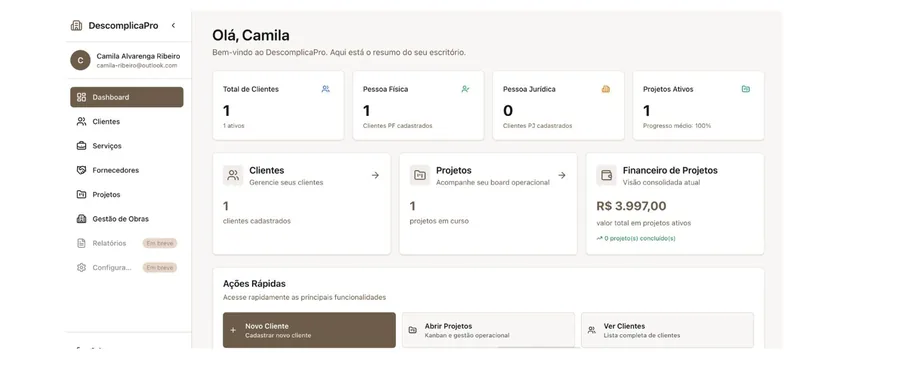Click the Fornecedores handshake icon in sidebar
Viewport: 900px width, 367px height.
point(82,170)
